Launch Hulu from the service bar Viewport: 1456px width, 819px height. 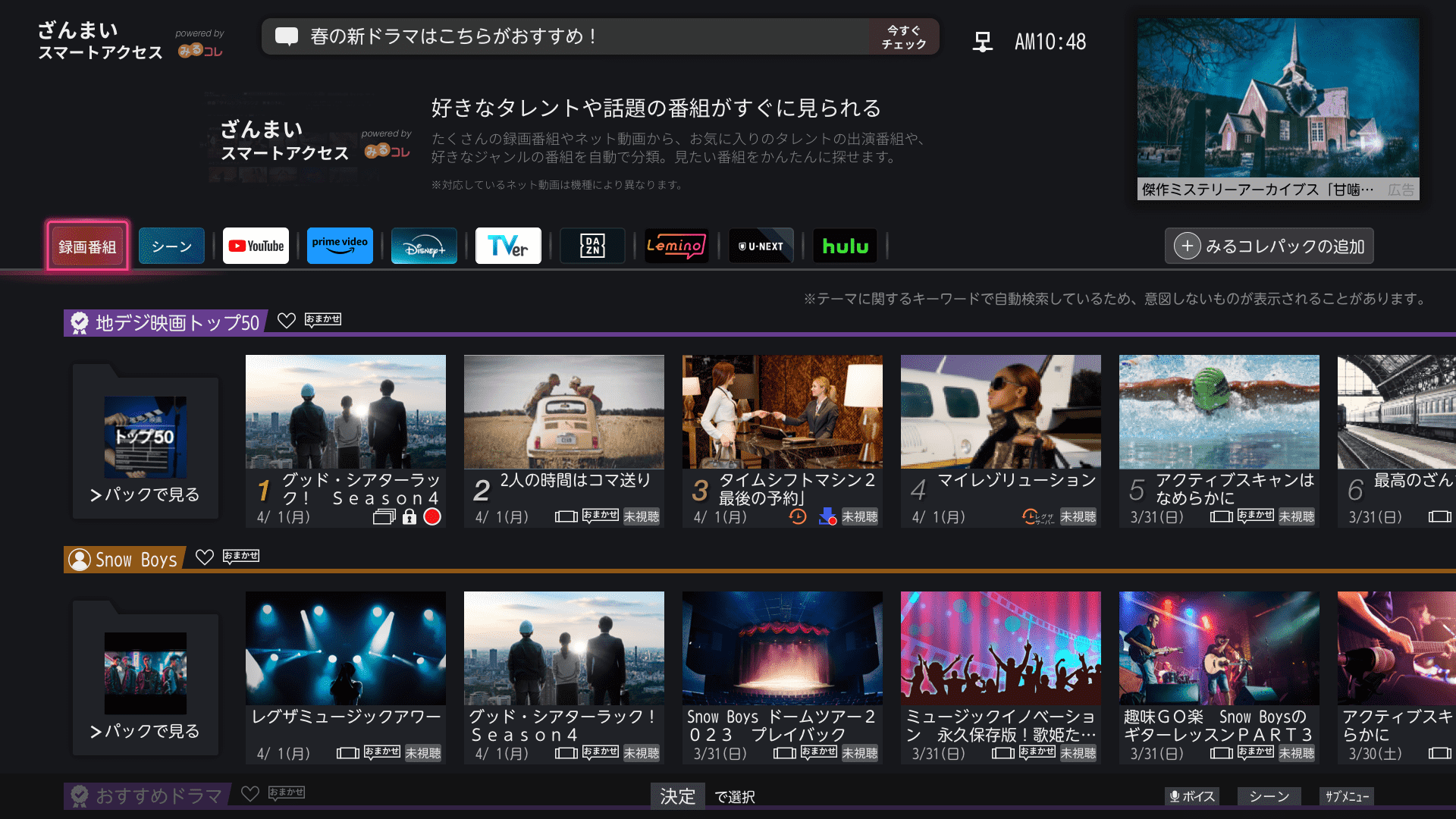[x=845, y=245]
